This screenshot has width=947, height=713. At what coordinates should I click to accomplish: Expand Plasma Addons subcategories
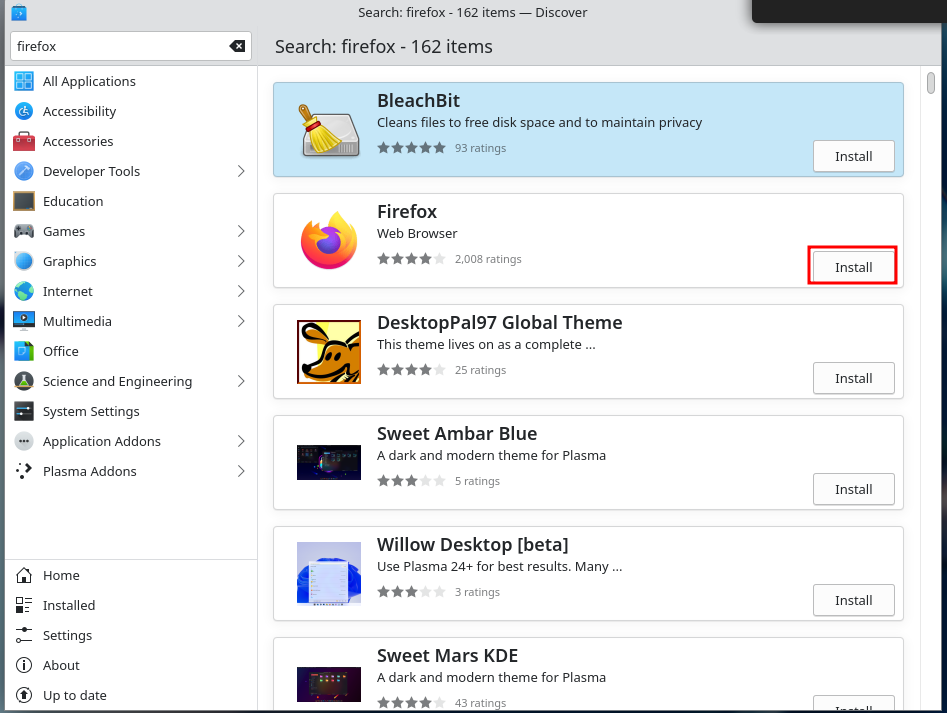coord(241,471)
